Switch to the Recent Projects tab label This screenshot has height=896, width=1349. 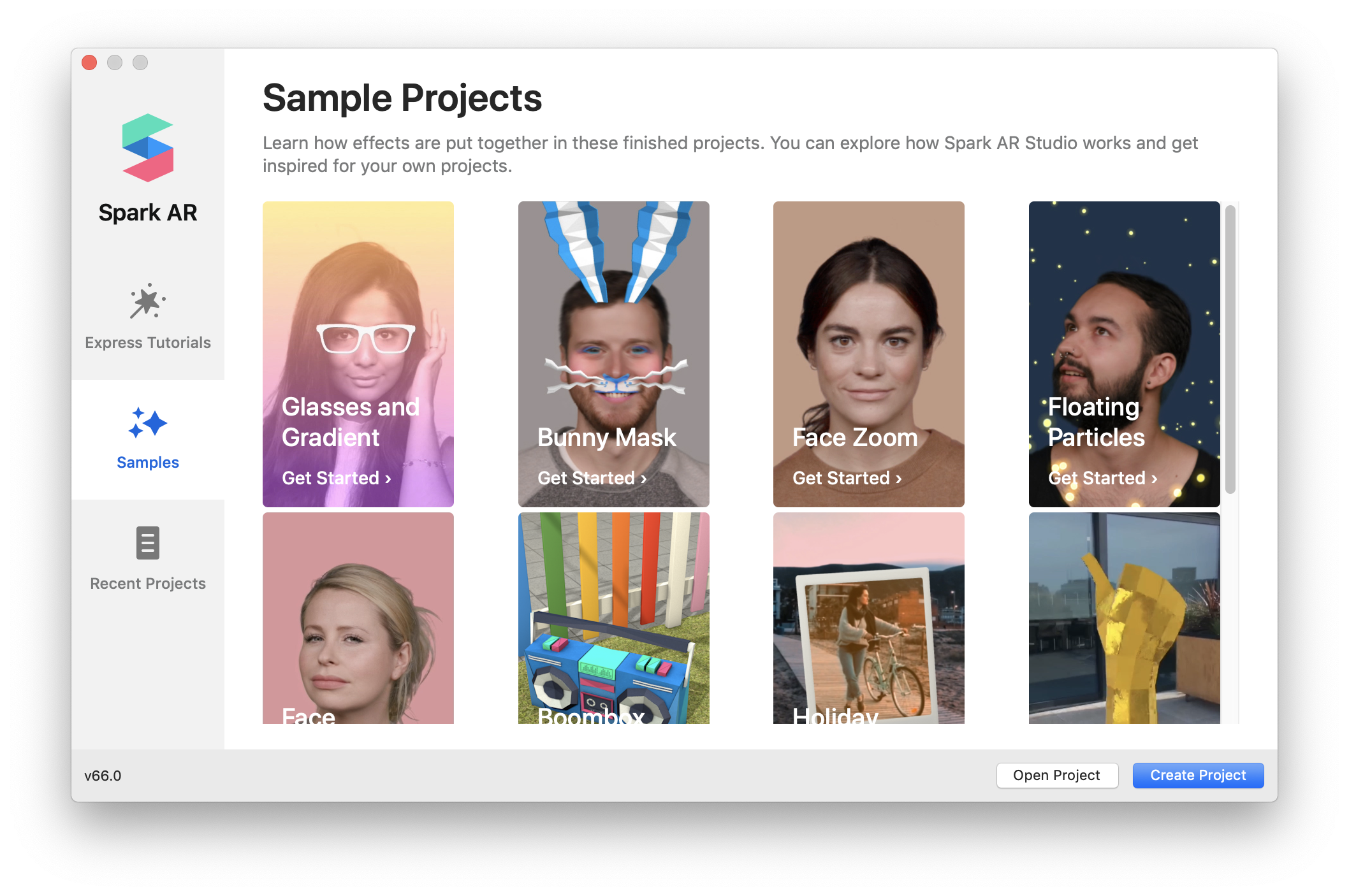point(148,584)
